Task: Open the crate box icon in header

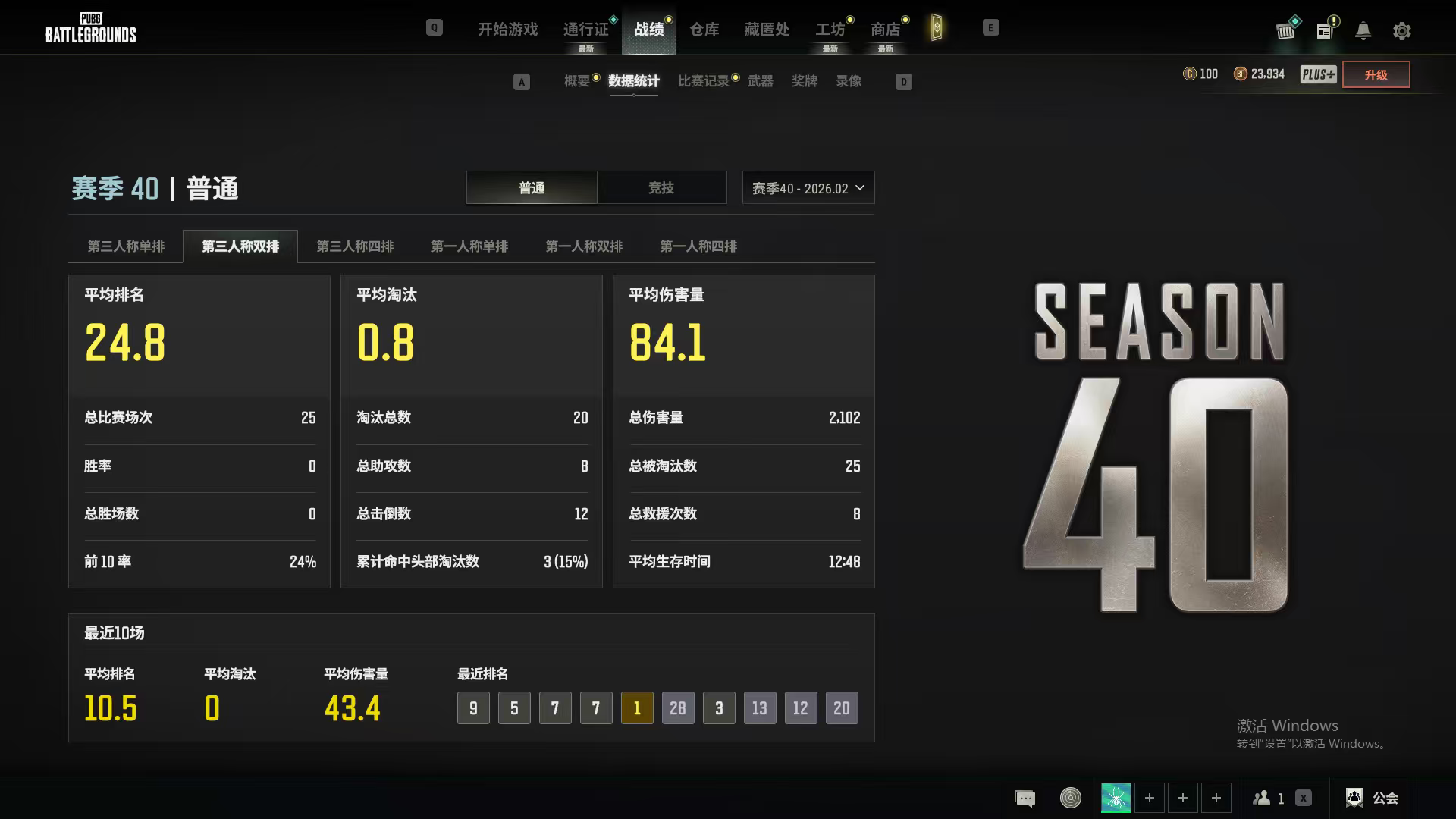Action: [1286, 30]
